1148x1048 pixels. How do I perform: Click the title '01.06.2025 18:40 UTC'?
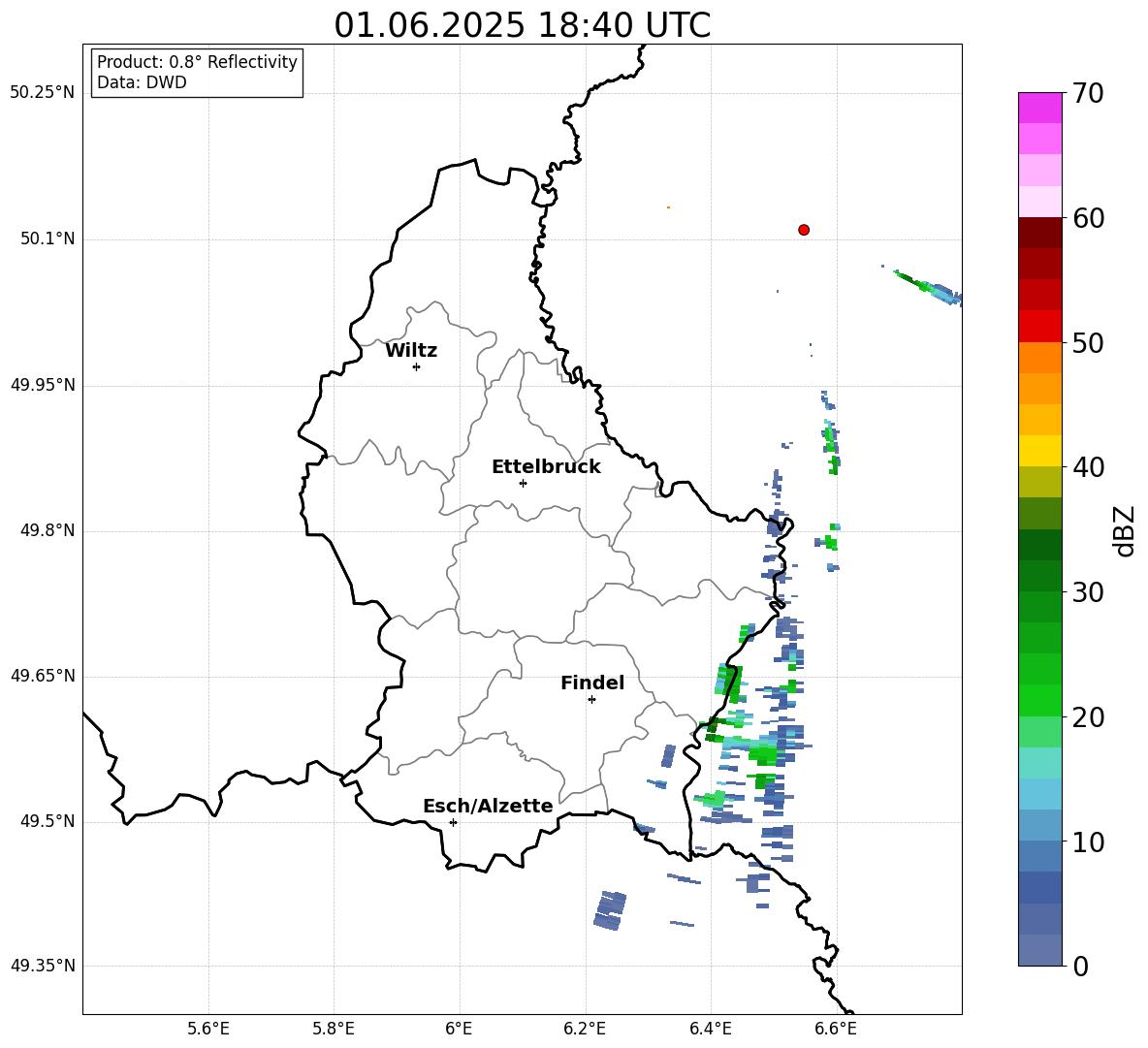522,25
